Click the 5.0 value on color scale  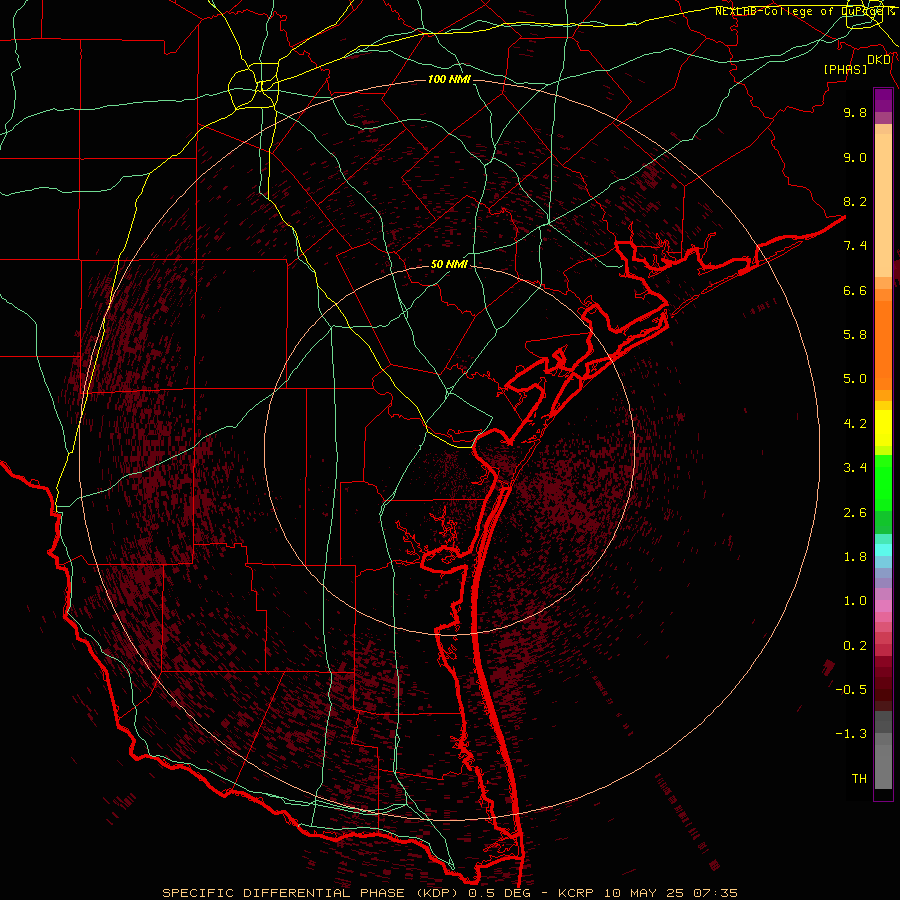(x=855, y=379)
